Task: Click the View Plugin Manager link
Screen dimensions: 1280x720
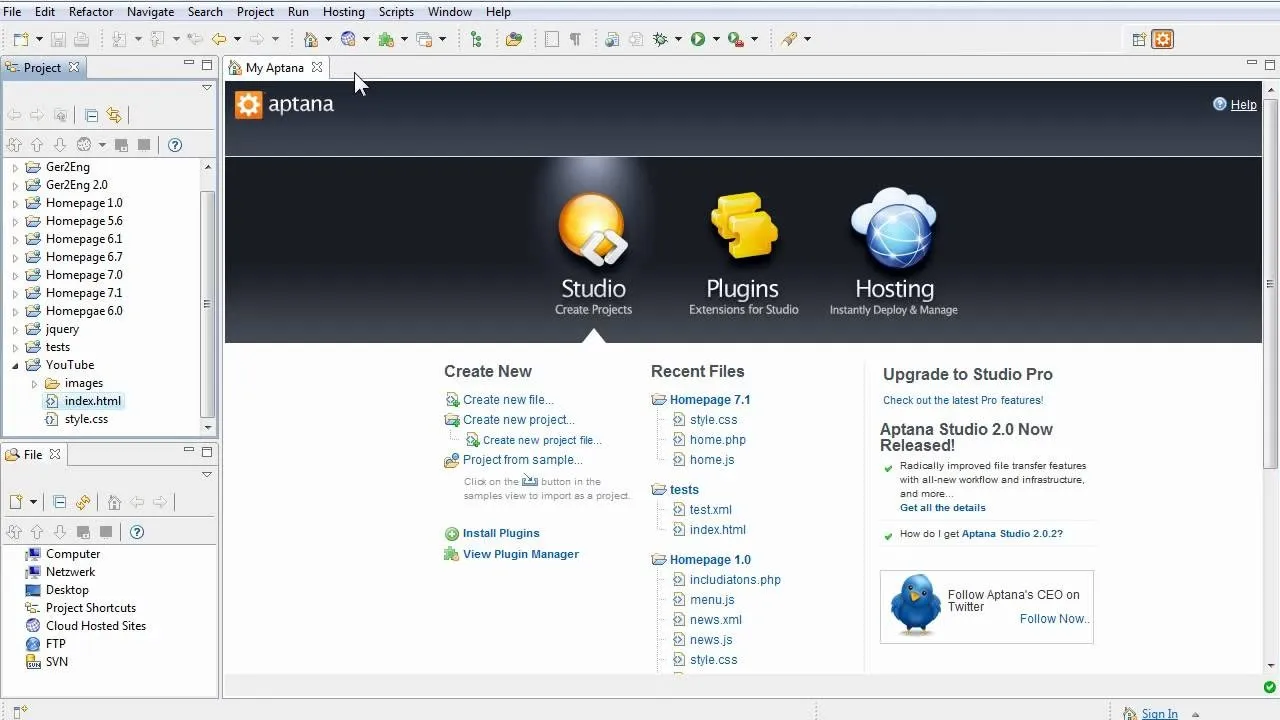Action: coord(521,554)
